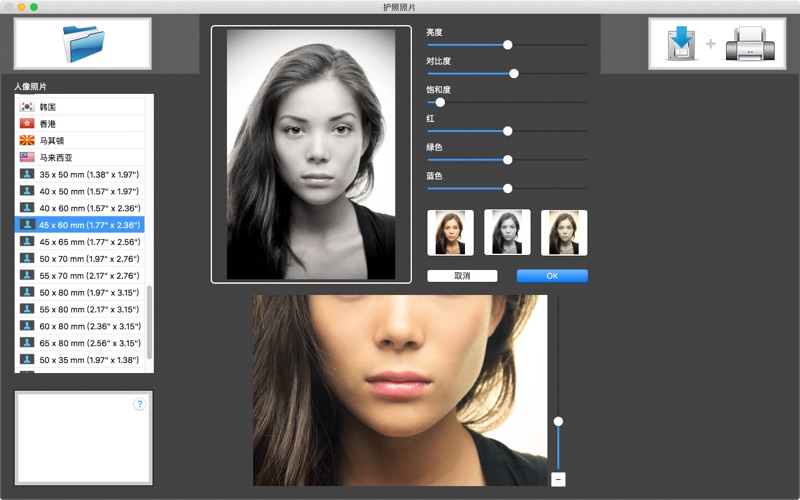This screenshot has width=800, height=500.
Task: Pick 60 x 80 mm size option
Action: pos(80,326)
